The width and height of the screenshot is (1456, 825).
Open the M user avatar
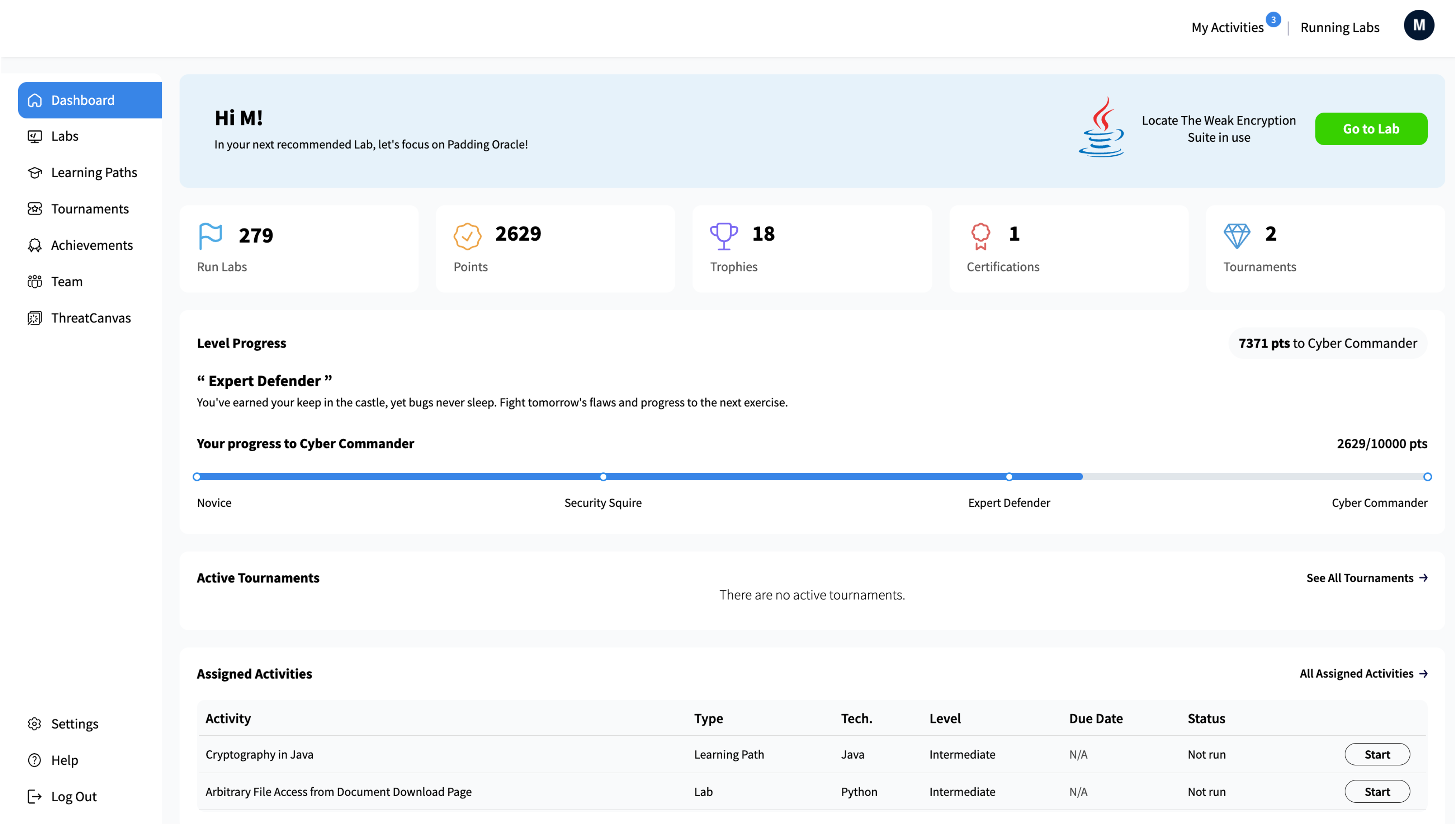point(1419,25)
